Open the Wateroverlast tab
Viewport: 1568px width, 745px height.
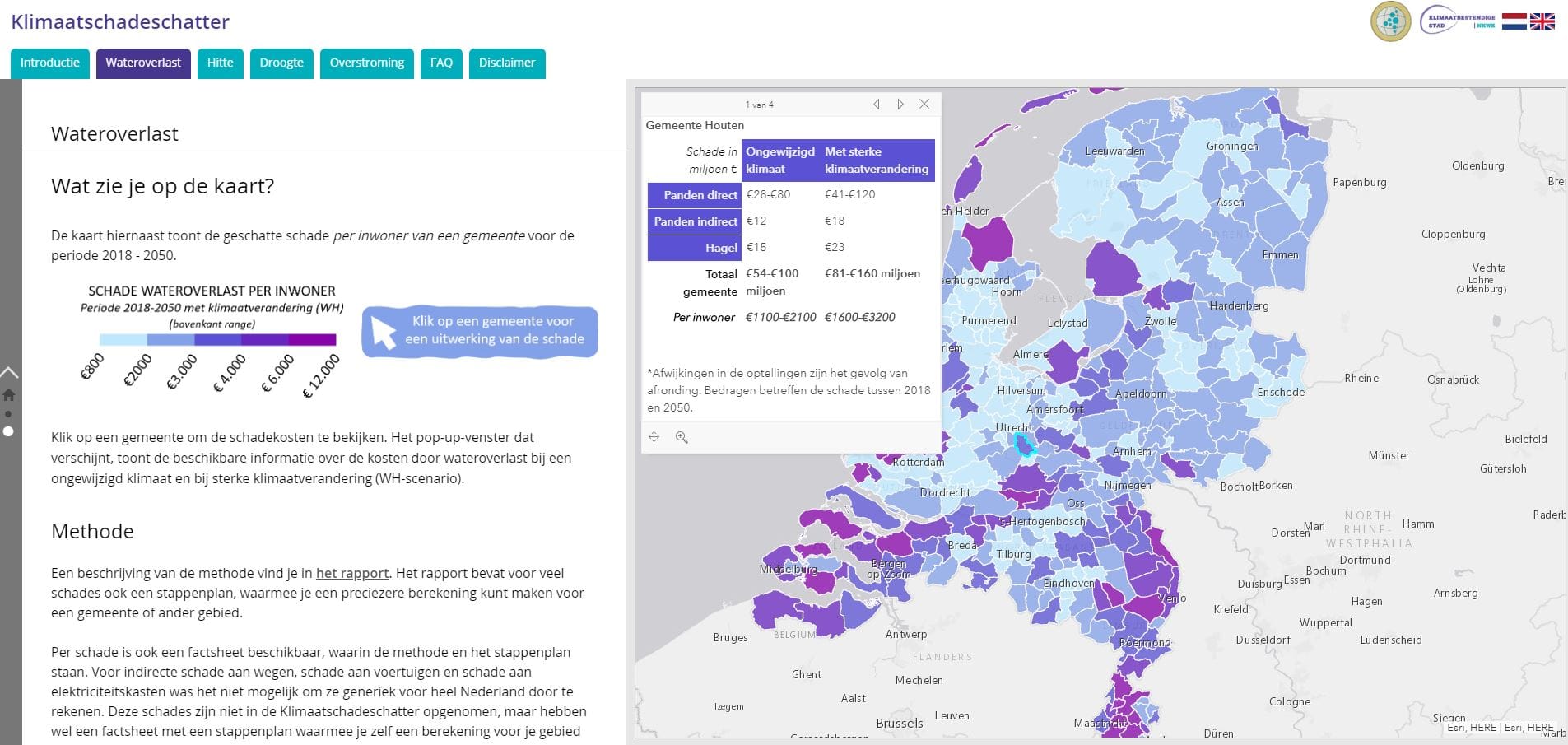[x=143, y=63]
